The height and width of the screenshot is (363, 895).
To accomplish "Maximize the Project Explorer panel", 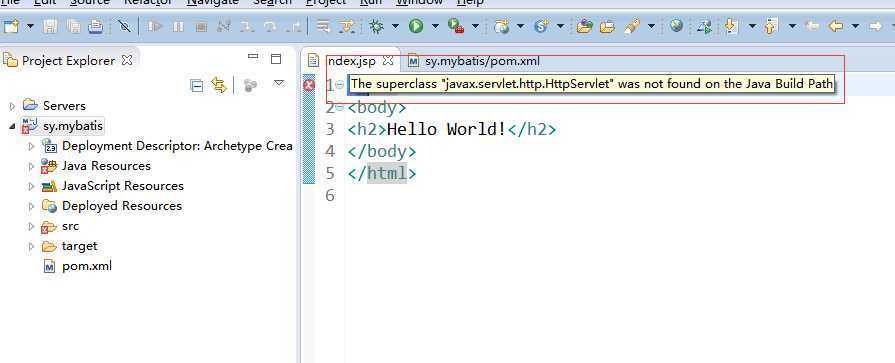I will pyautogui.click(x=276, y=59).
